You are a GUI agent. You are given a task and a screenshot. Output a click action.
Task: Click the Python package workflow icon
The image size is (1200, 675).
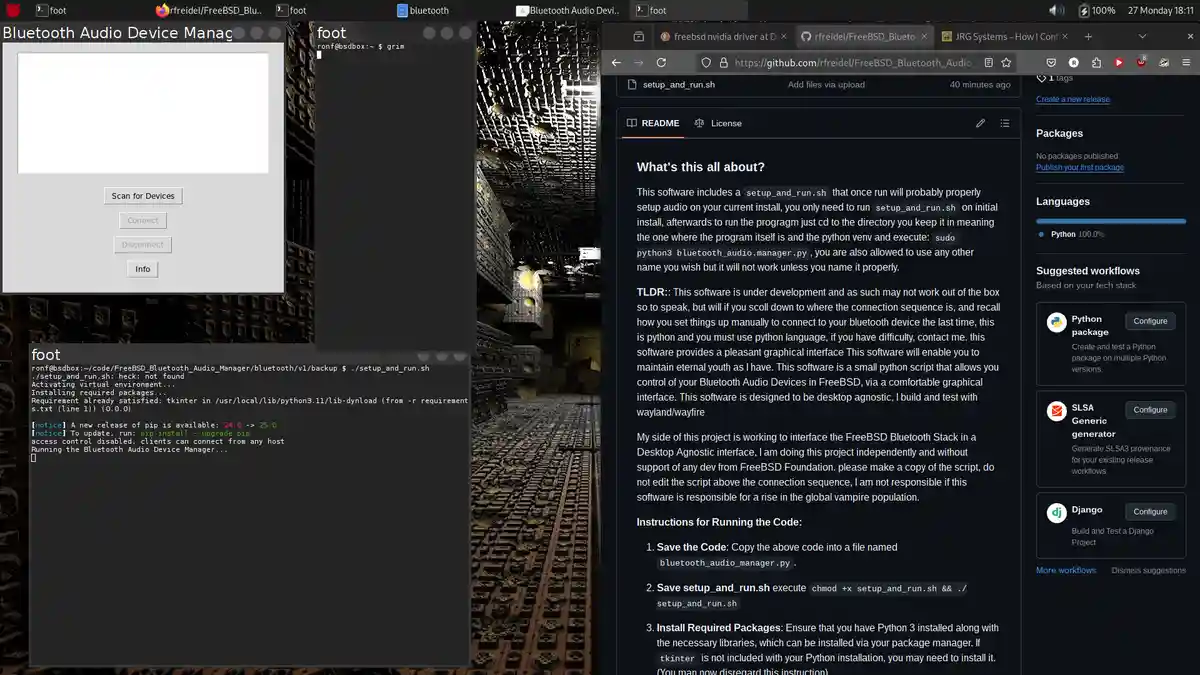click(1056, 322)
